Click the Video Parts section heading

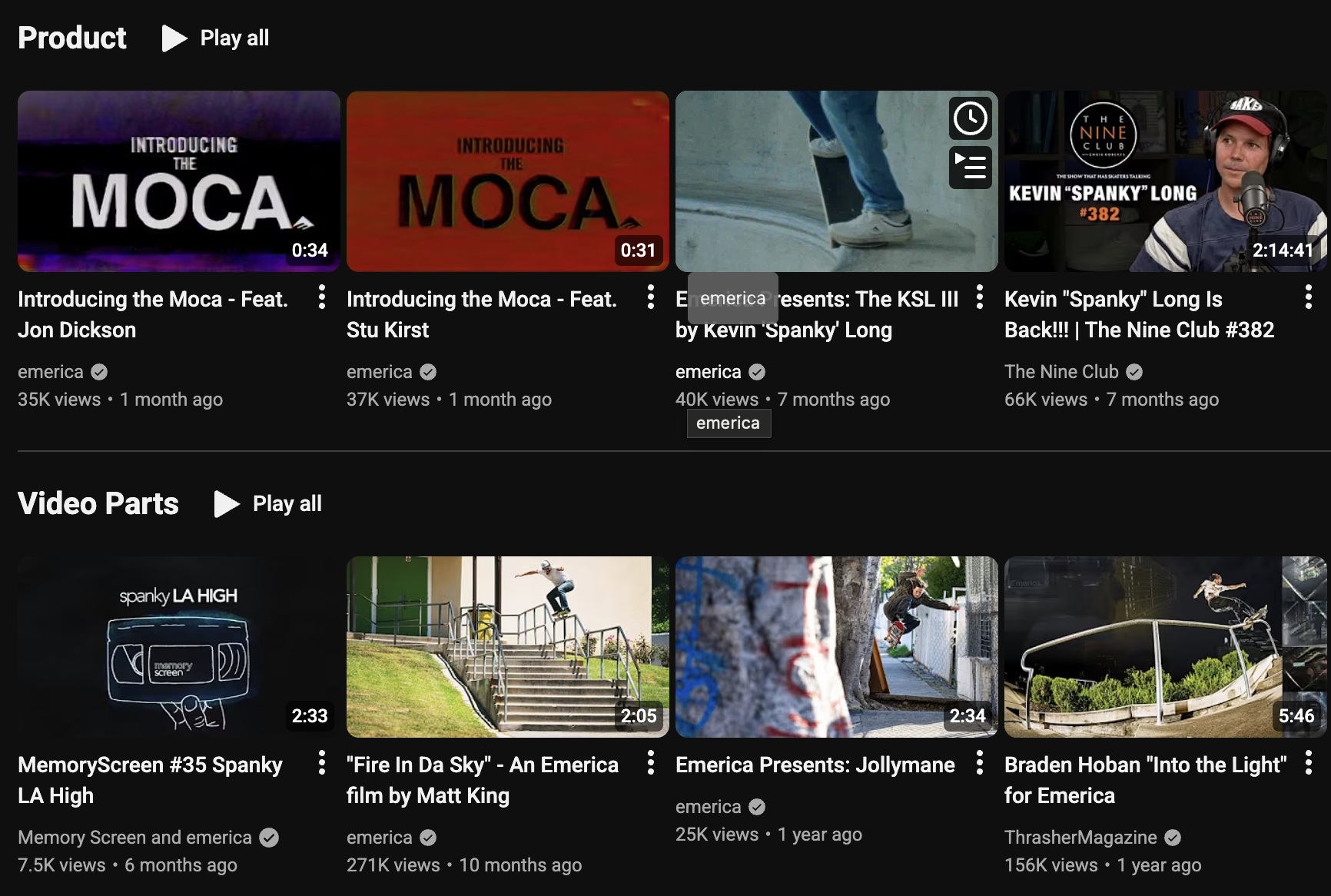(98, 503)
